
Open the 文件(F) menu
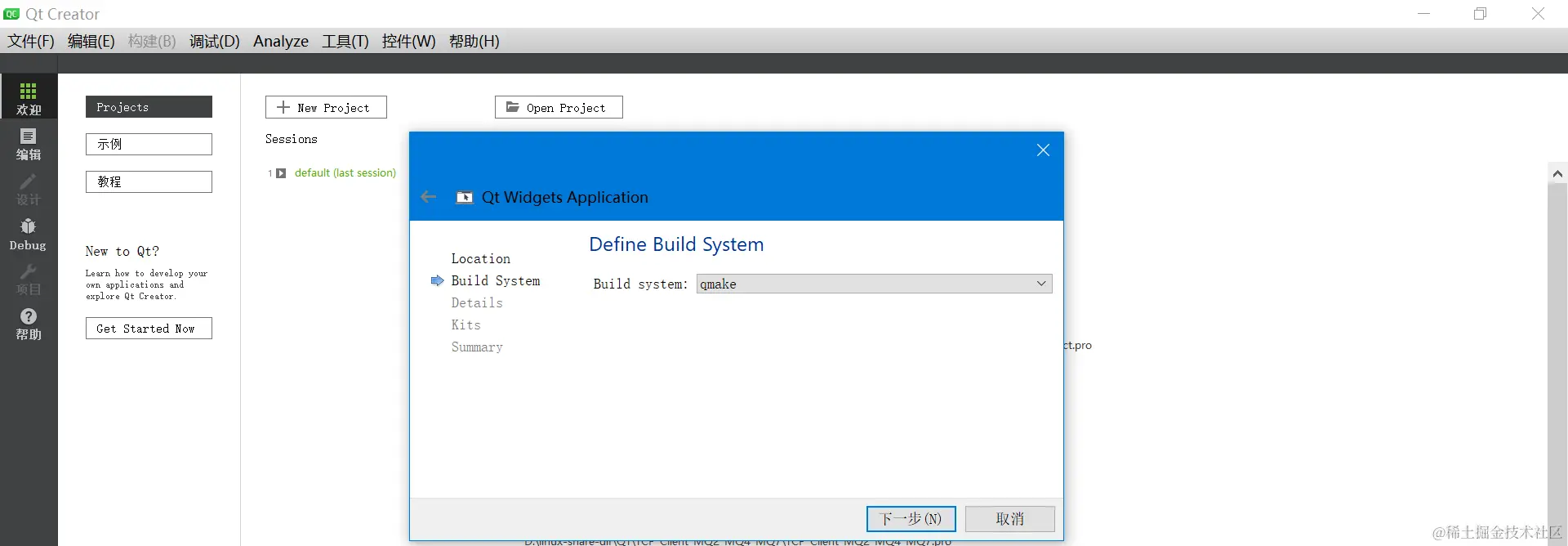[x=31, y=41]
